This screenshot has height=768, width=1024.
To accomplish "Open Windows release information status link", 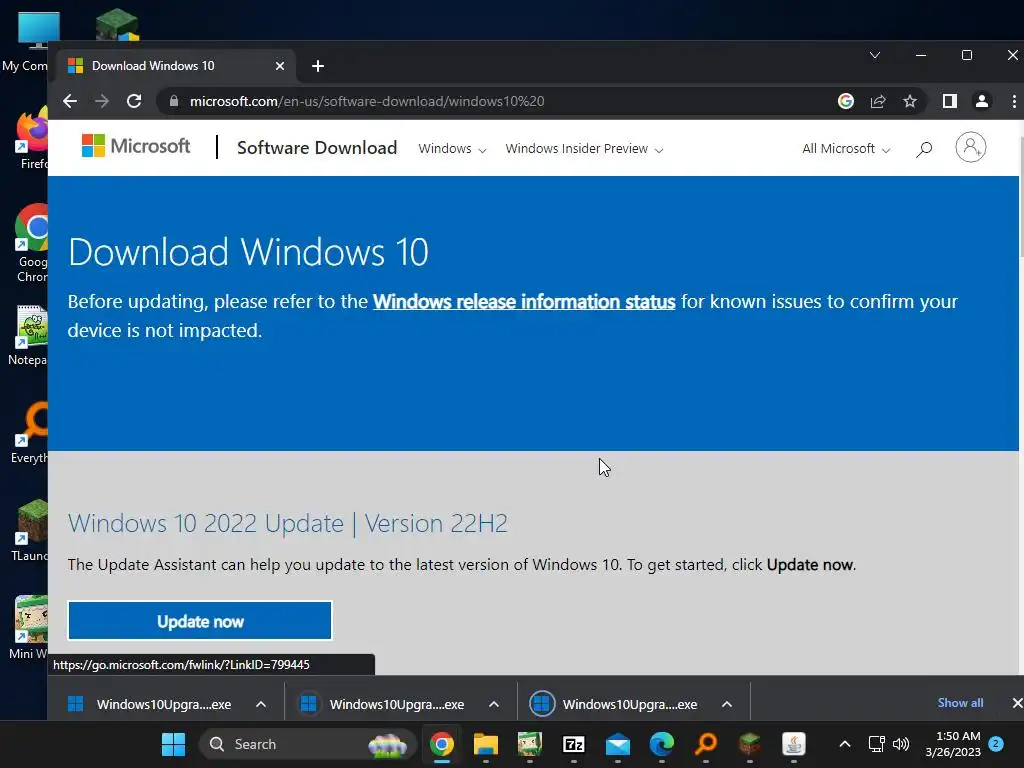I will pos(524,302).
